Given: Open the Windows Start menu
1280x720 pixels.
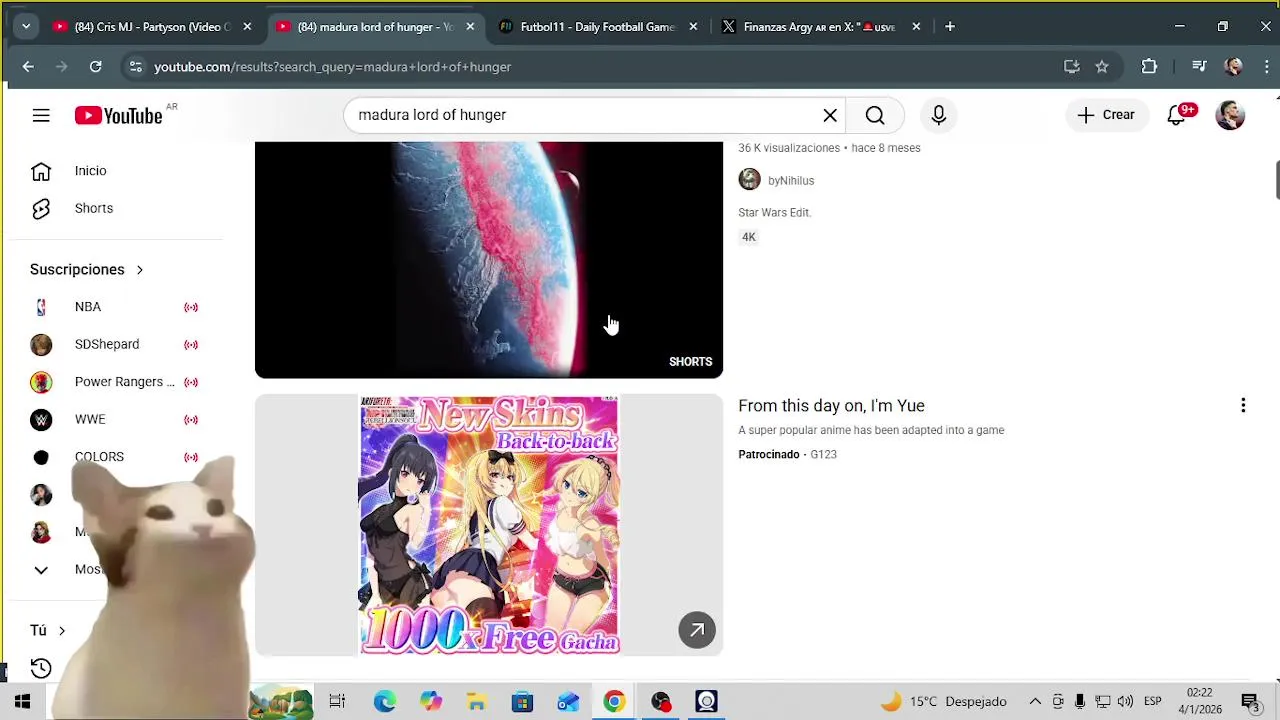Looking at the screenshot, I should 22,702.
